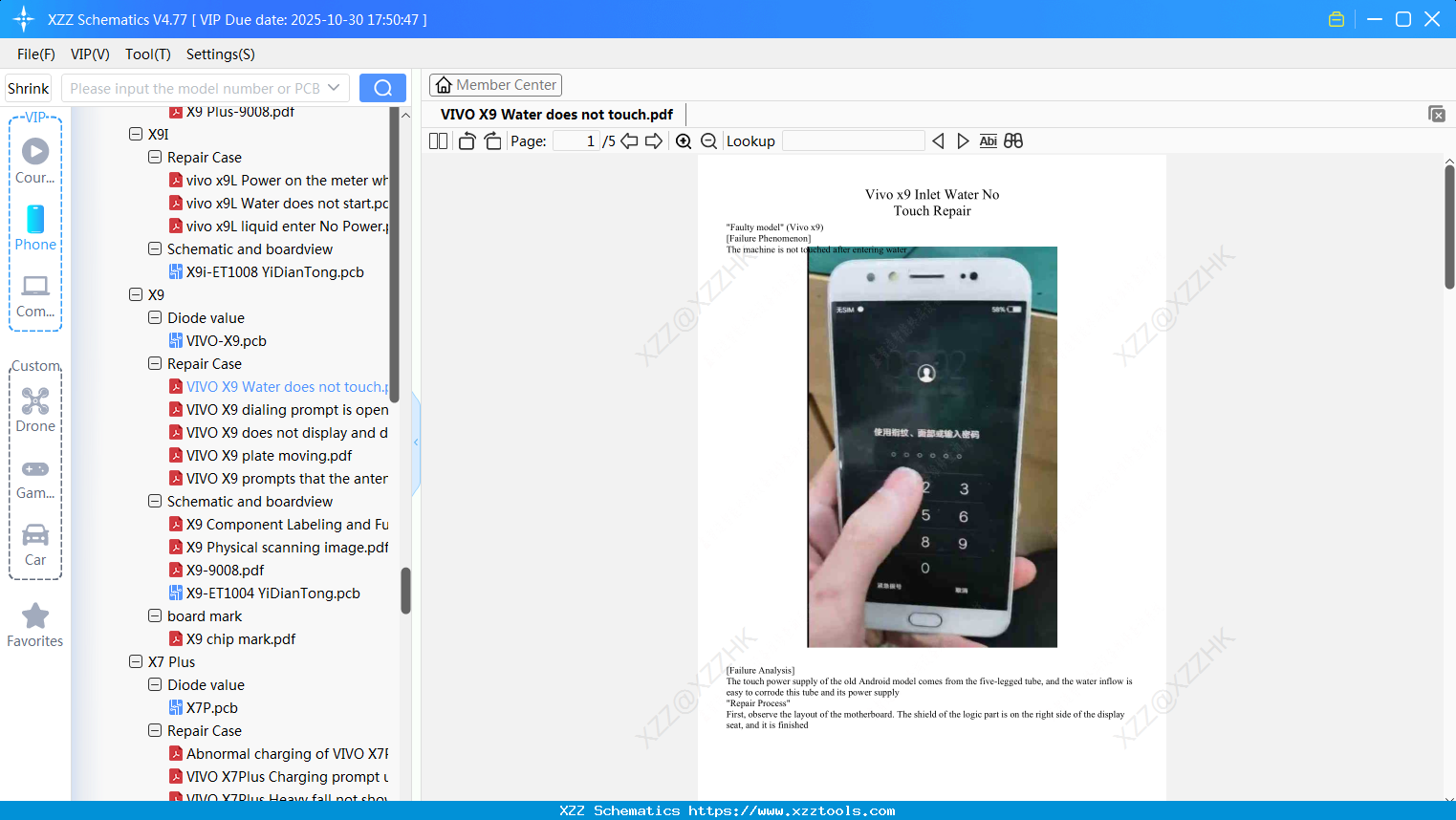Viewport: 1456px width, 820px height.
Task: Collapse Diode value under X9
Action: (155, 317)
